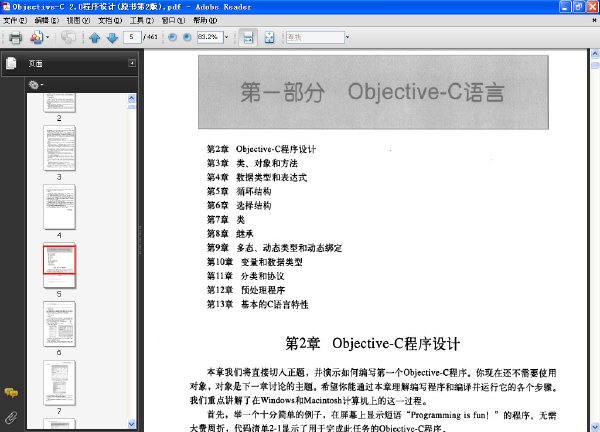Click the line 第9章 多态、动态类型和动态绑定

pyautogui.click(x=274, y=248)
